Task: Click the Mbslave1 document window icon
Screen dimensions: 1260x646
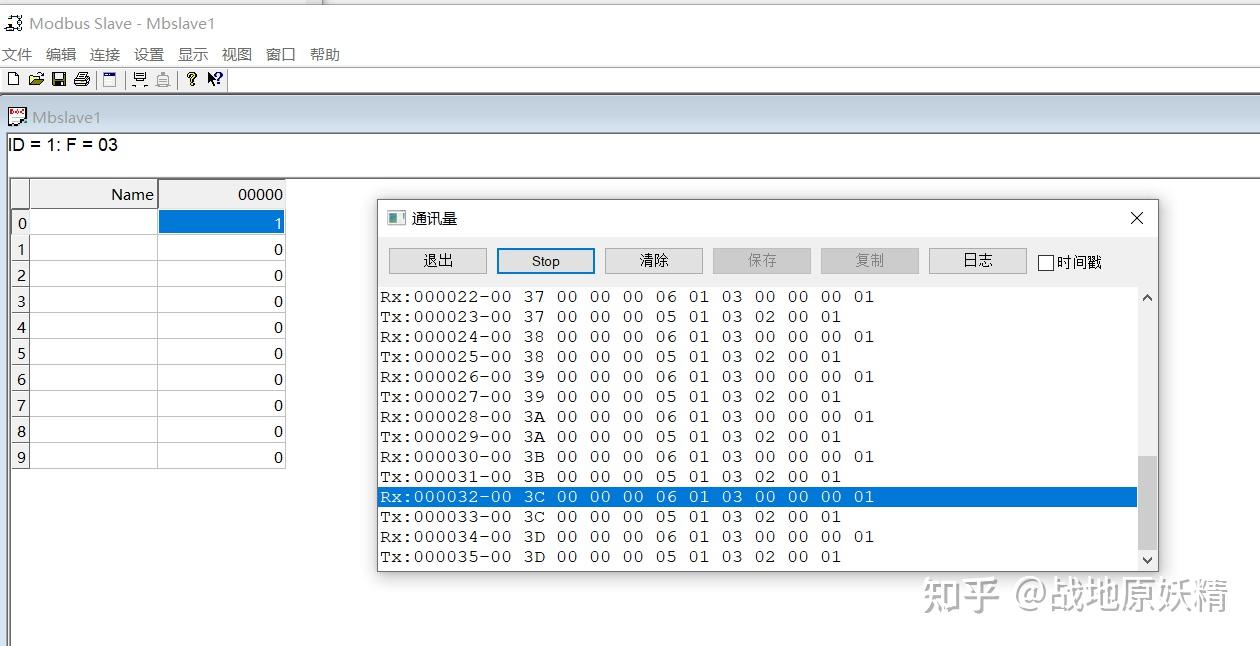Action: [17, 117]
